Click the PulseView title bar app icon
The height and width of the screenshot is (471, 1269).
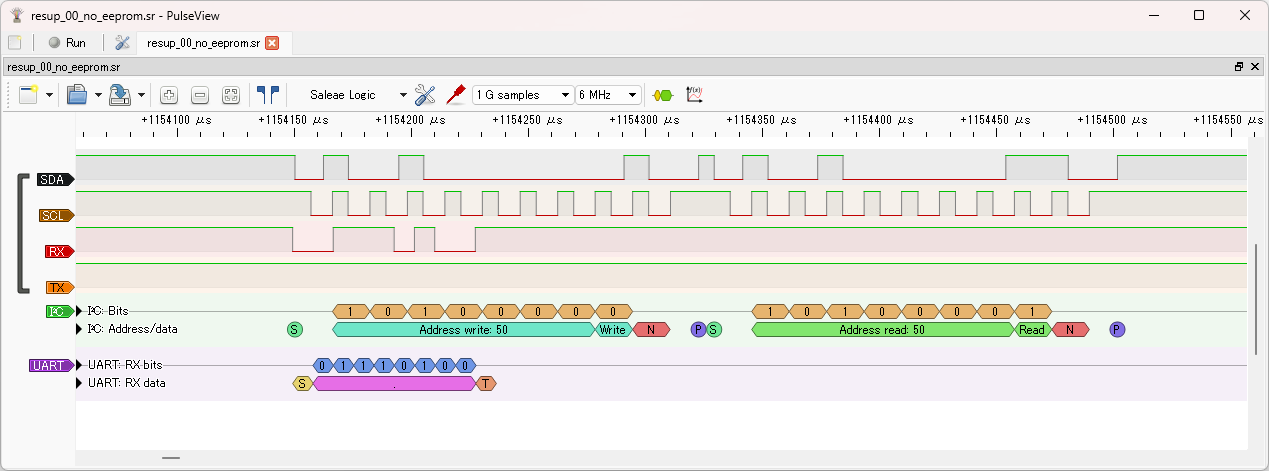pos(16,15)
